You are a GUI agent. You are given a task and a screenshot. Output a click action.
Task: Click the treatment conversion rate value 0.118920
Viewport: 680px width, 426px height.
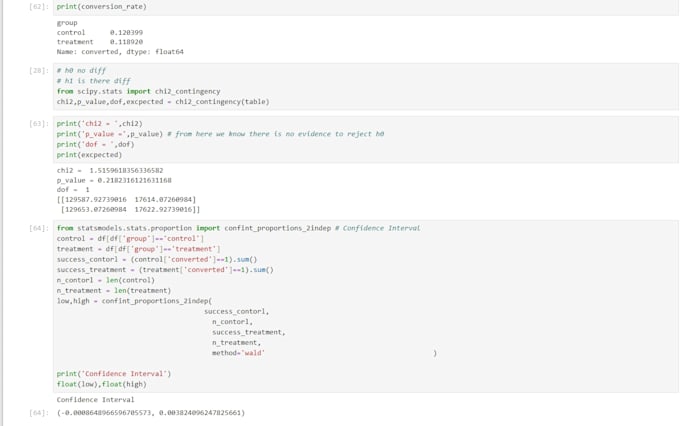pyautogui.click(x=126, y=42)
